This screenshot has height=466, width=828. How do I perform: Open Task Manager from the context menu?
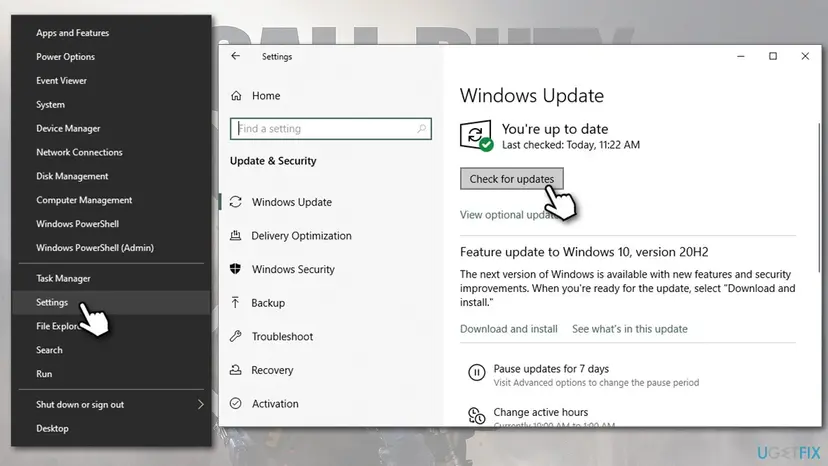[x=63, y=278]
